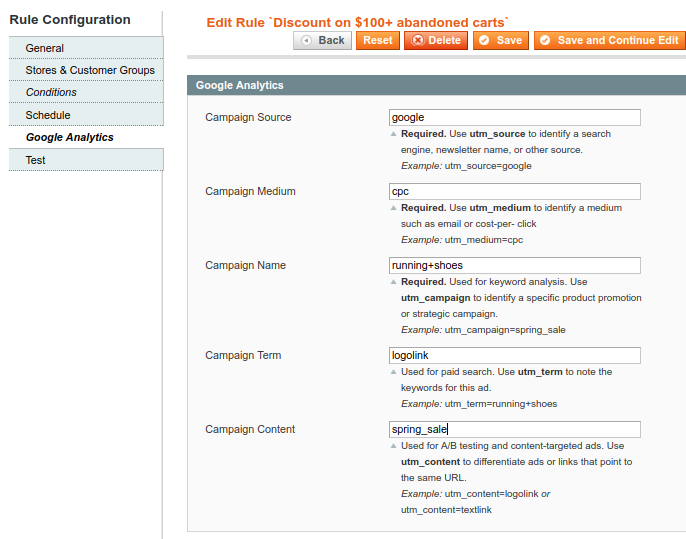Click the Campaign Content field with spring_sale
The image size is (686, 539).
tap(514, 430)
